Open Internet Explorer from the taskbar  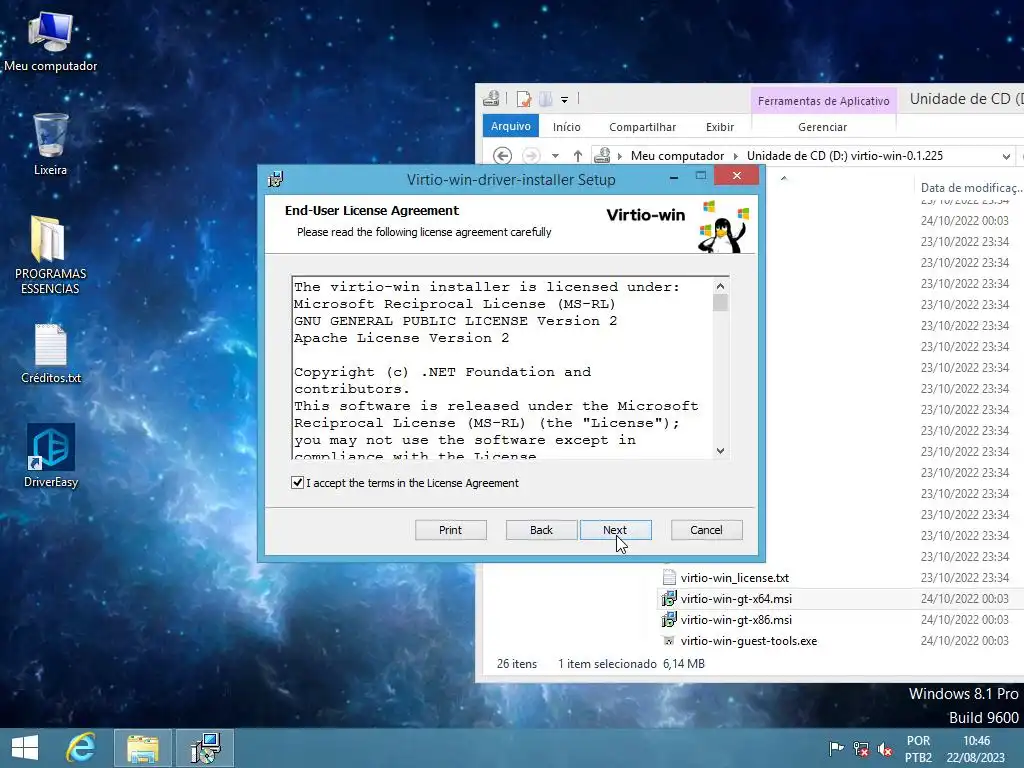coord(81,748)
